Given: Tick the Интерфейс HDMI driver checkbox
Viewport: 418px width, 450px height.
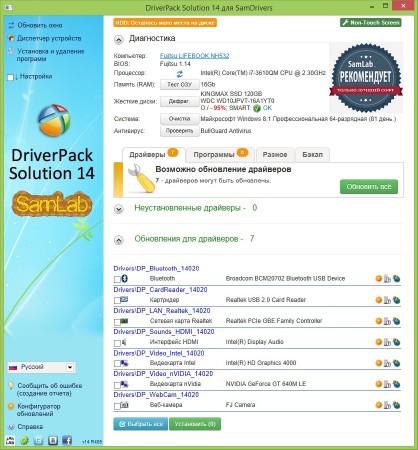Looking at the screenshot, I should [x=117, y=343].
